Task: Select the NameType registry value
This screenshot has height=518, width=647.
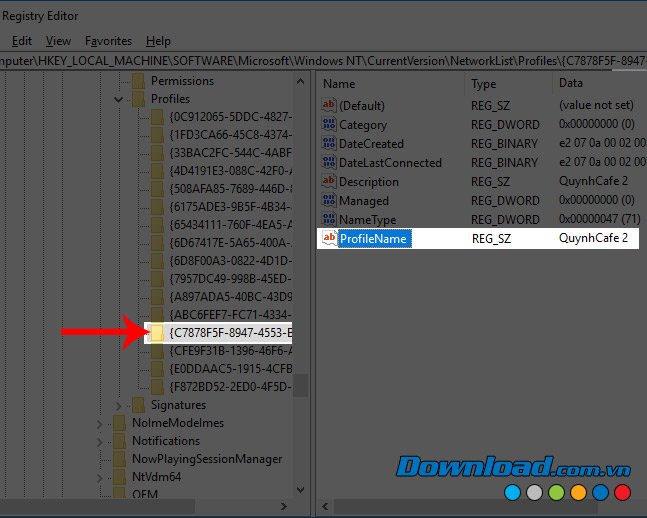Action: (367, 220)
